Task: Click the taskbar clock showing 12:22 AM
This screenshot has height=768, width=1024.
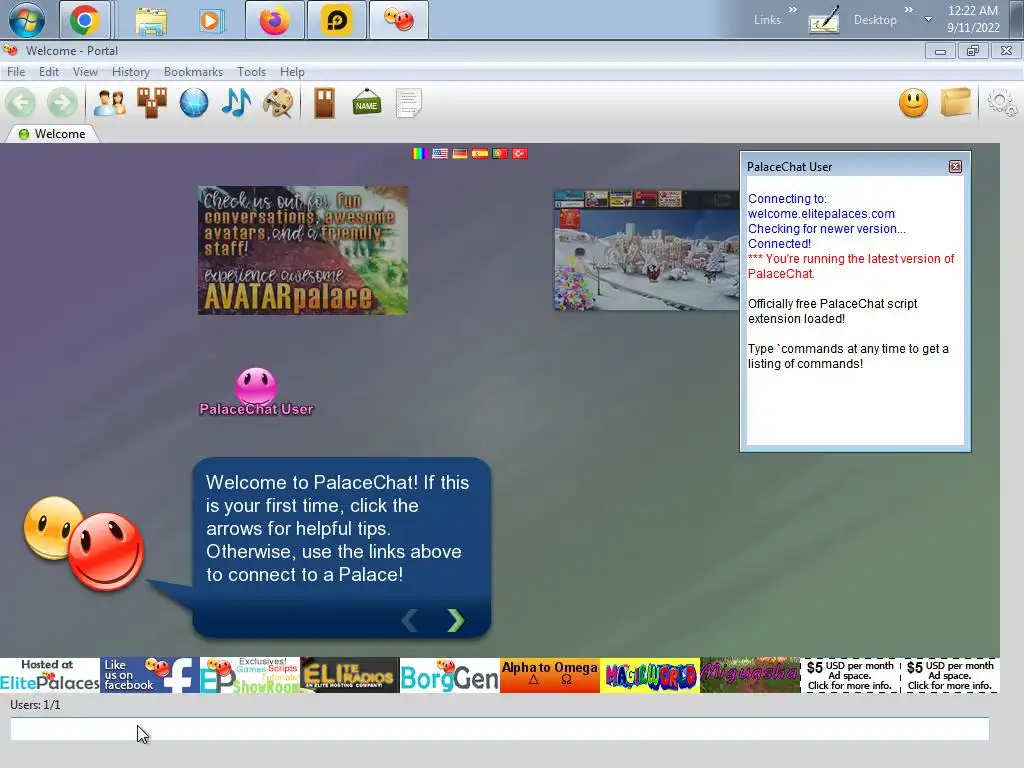Action: [973, 19]
